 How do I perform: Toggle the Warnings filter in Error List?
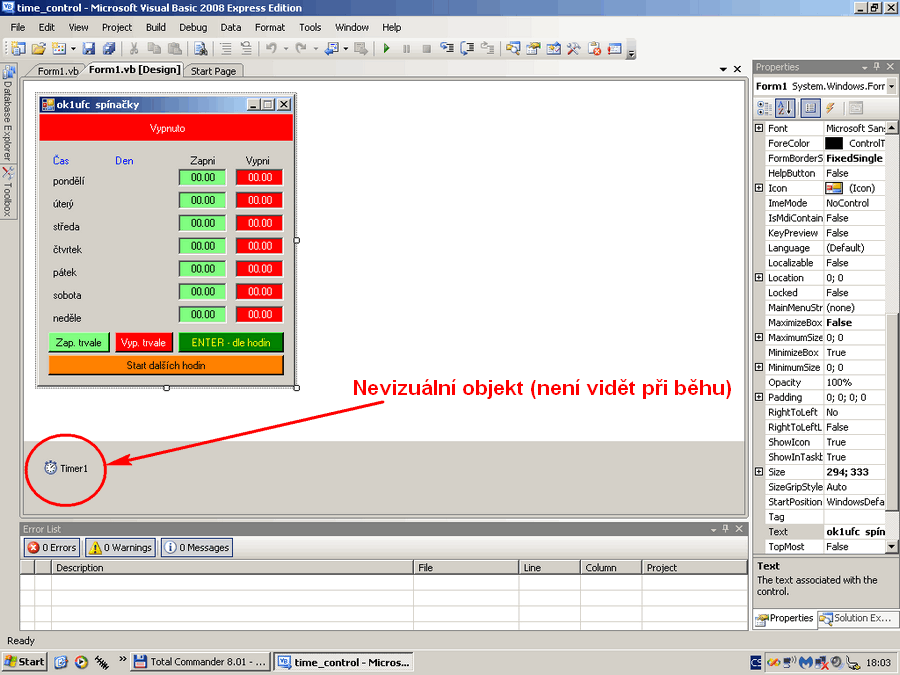120,547
